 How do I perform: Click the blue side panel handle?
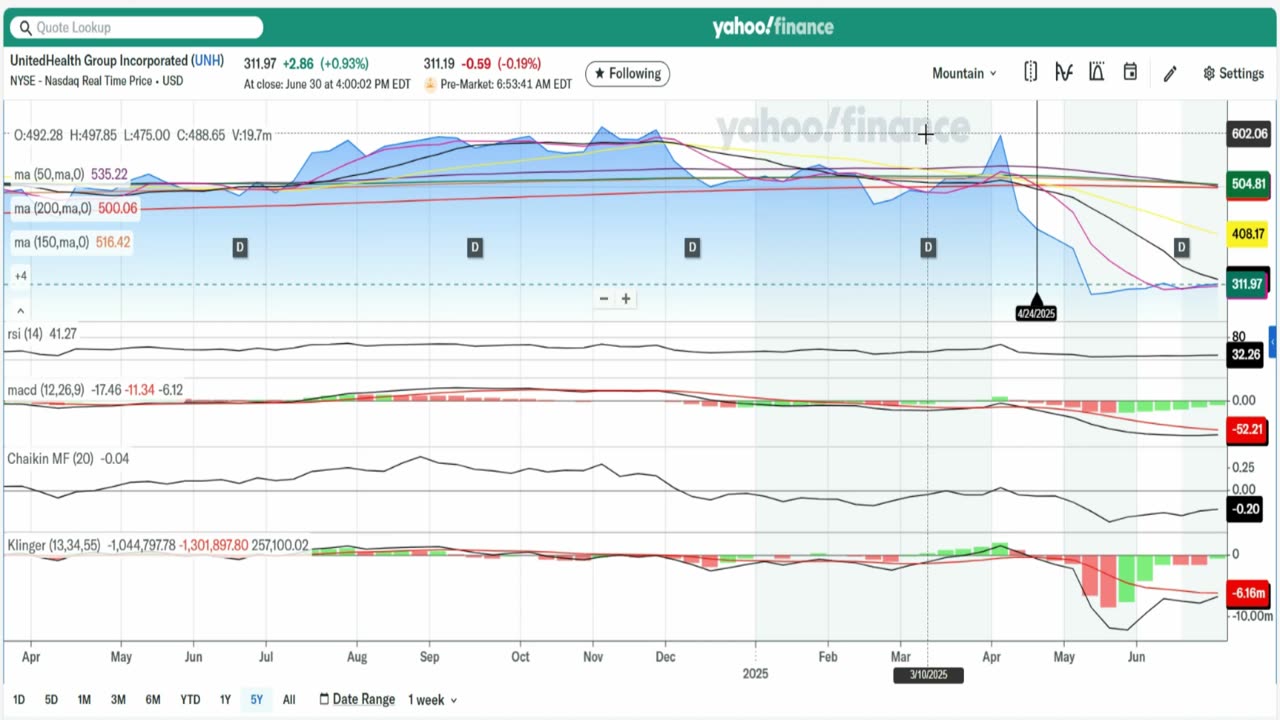pyautogui.click(x=1273, y=342)
